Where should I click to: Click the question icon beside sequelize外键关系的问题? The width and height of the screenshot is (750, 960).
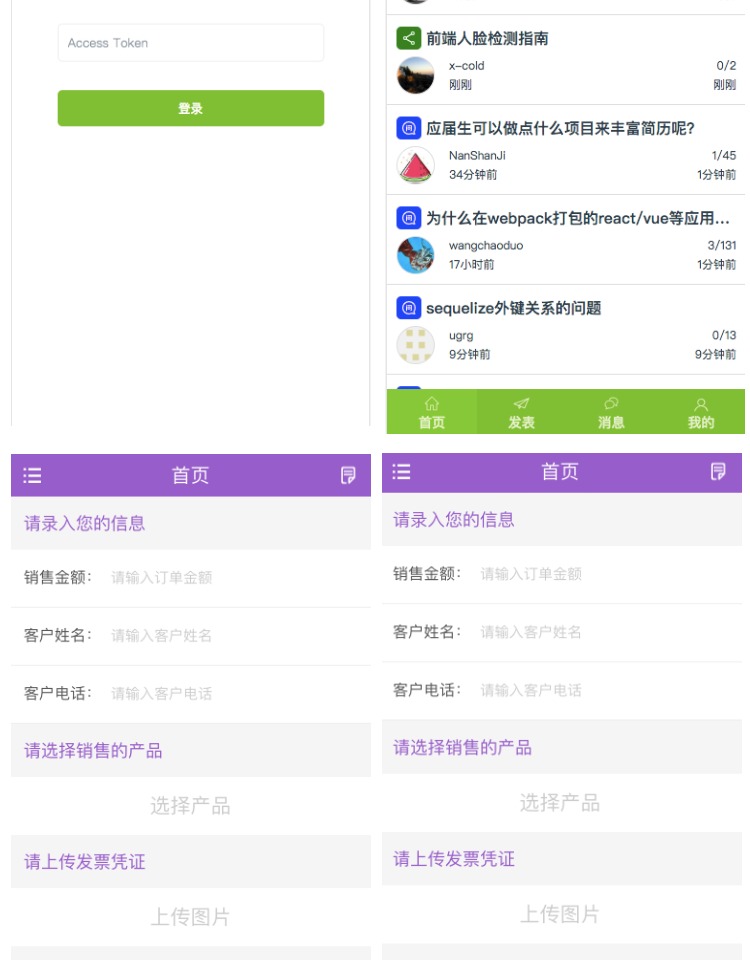coord(408,308)
